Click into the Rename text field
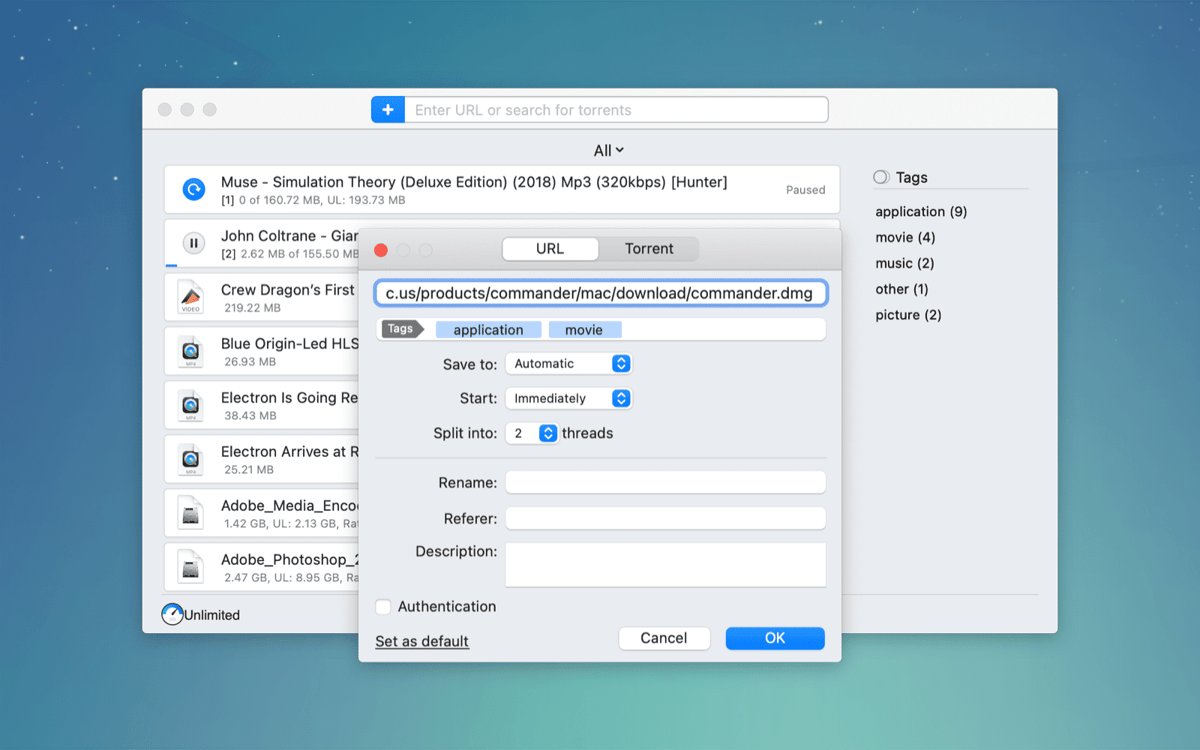This screenshot has height=750, width=1200. [x=665, y=483]
